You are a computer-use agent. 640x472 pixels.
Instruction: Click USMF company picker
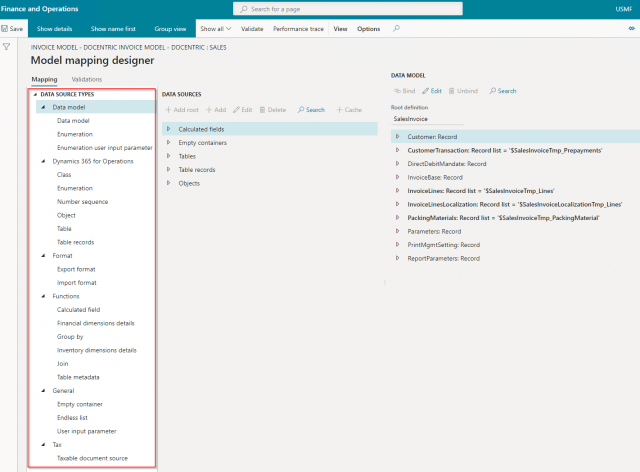(624, 9)
